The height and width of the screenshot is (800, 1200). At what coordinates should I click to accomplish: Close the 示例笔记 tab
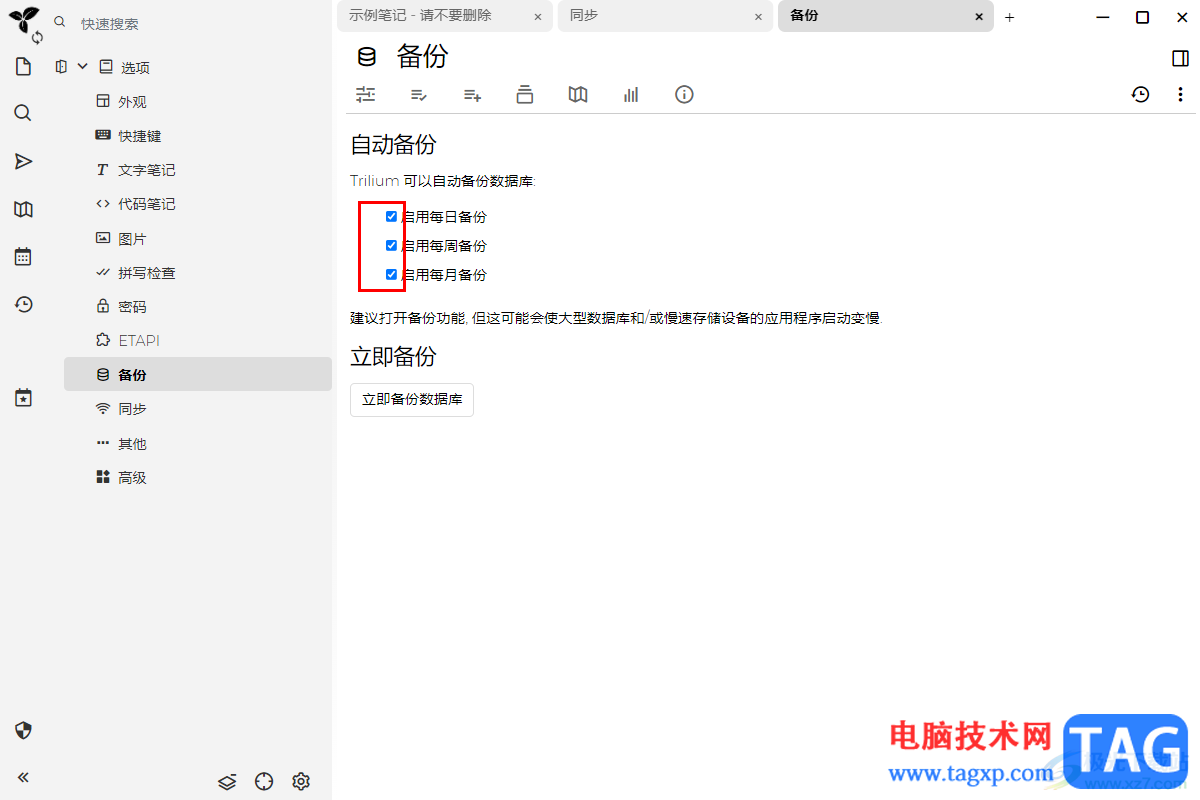(x=537, y=17)
